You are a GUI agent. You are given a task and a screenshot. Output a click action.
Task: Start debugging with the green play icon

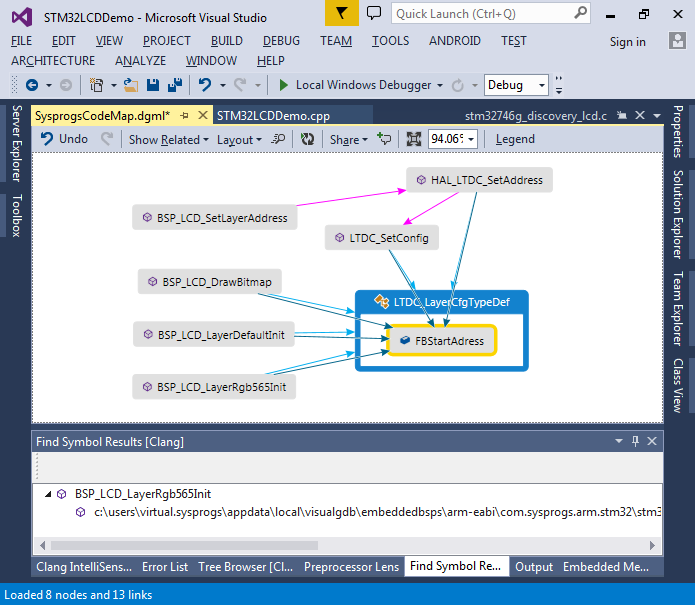coord(284,85)
